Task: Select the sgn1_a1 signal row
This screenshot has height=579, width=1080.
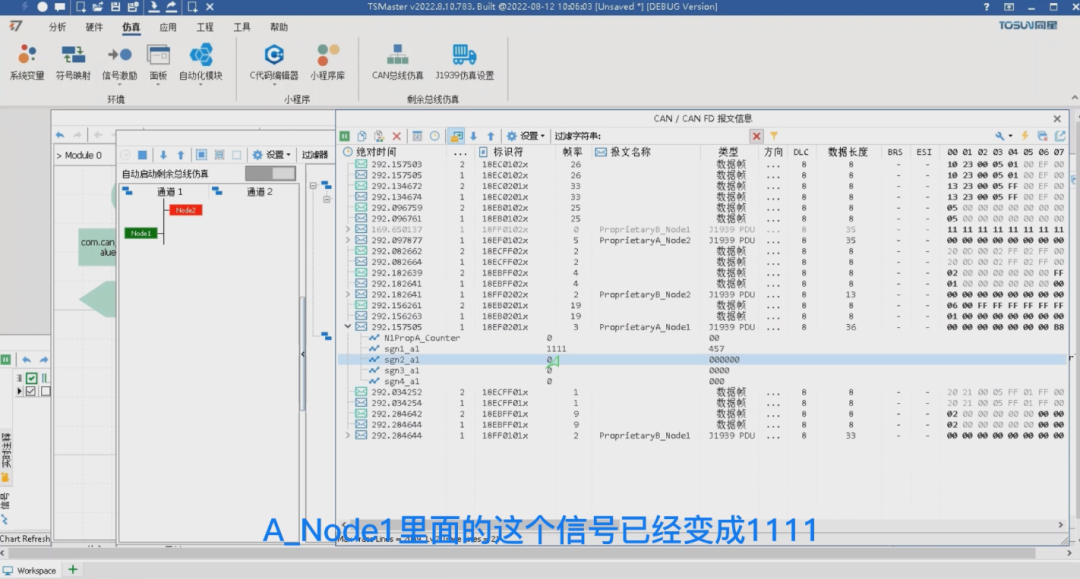Action: [702, 349]
